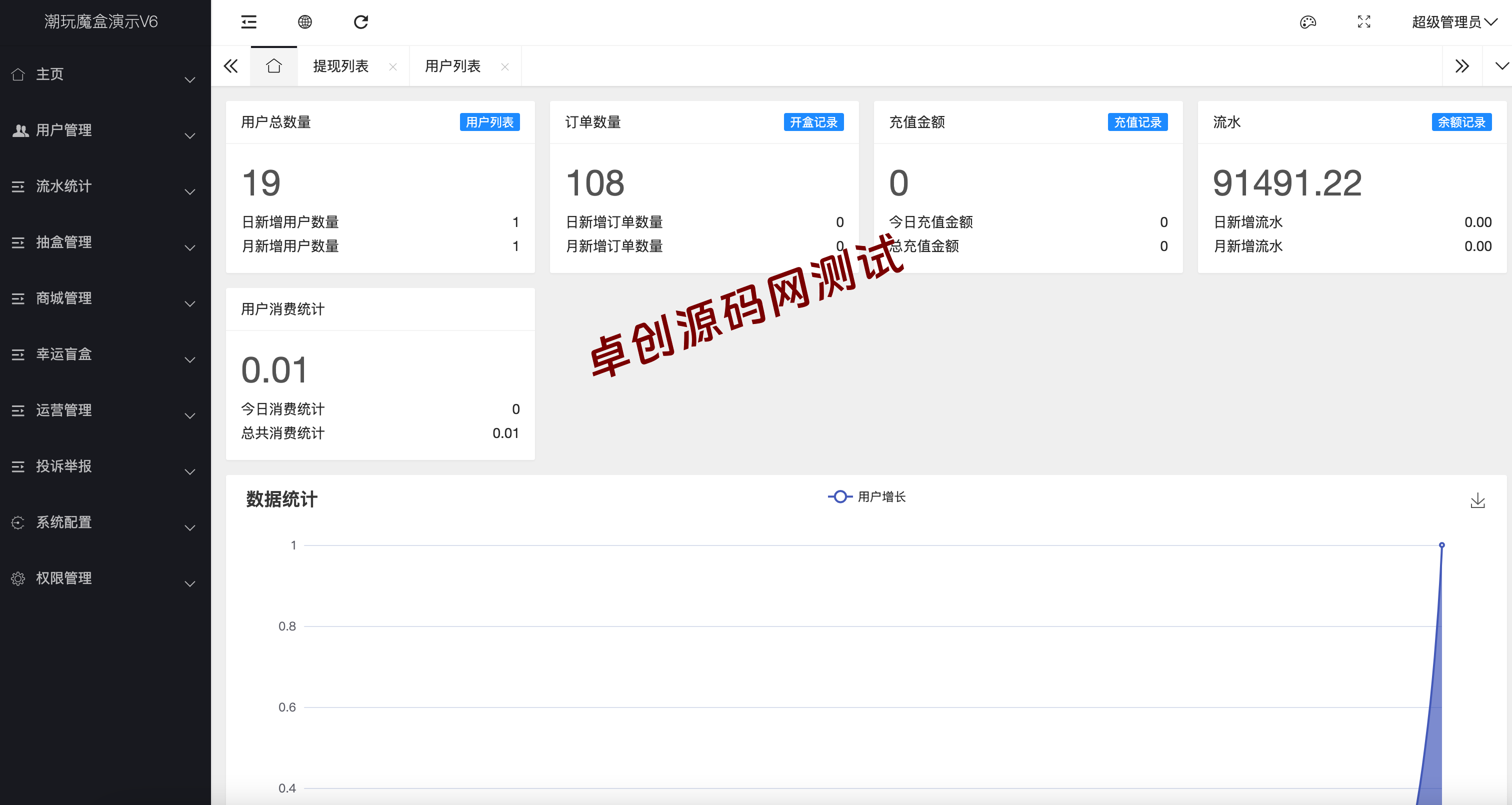Open the 幸运盲盒 menu item
The height and width of the screenshot is (805, 1512).
click(105, 354)
